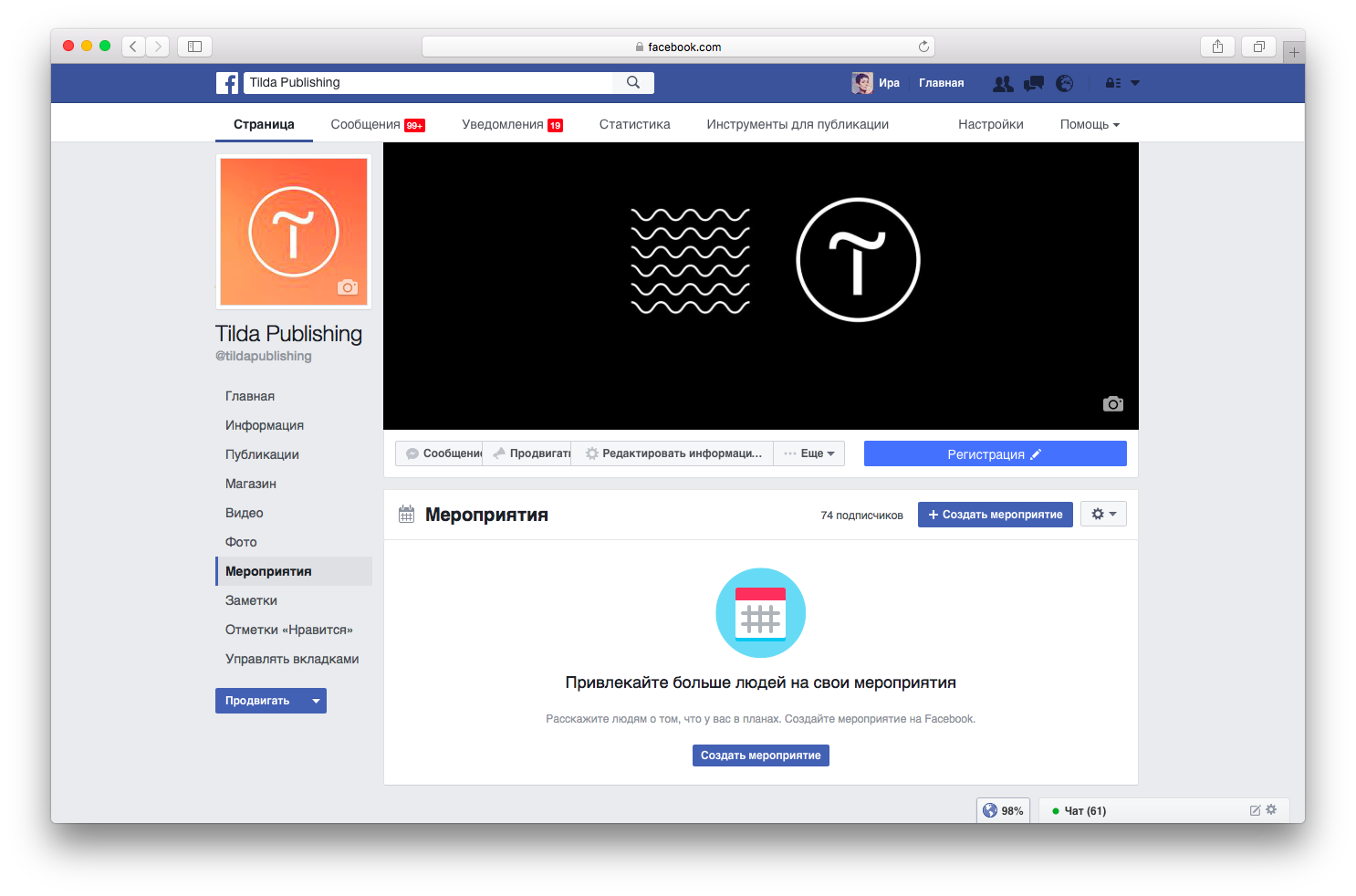Viewport: 1356px width, 896px height.
Task: Click Главная link in blue header
Action: (x=941, y=83)
